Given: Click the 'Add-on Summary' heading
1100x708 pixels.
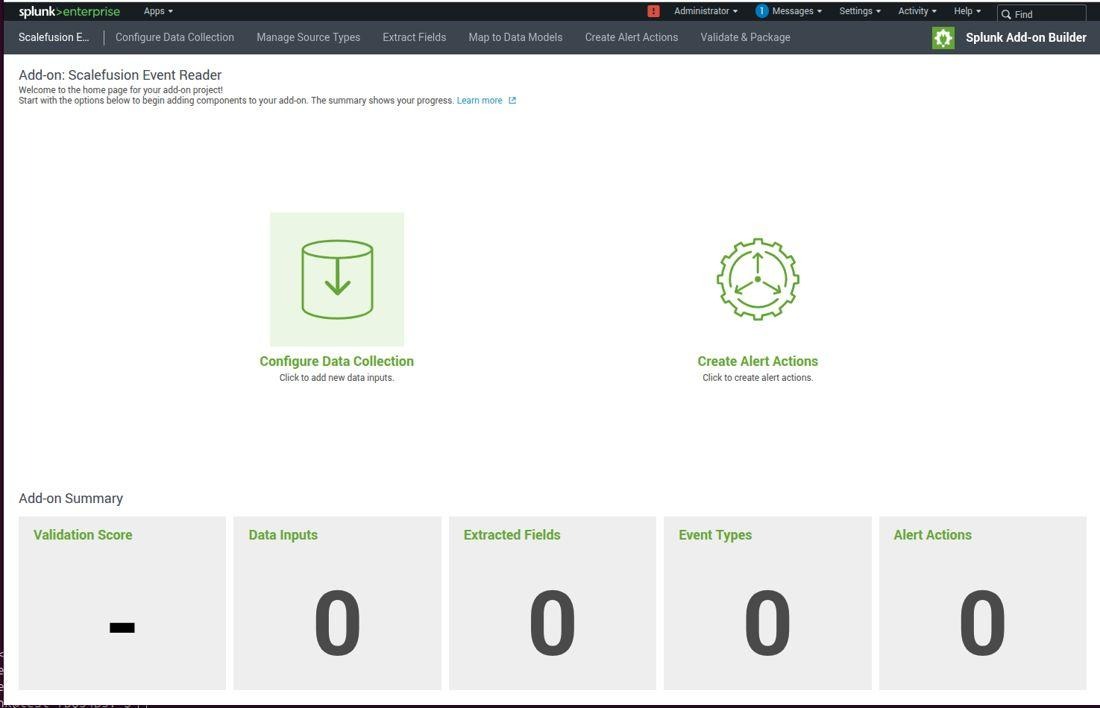Looking at the screenshot, I should point(71,498).
